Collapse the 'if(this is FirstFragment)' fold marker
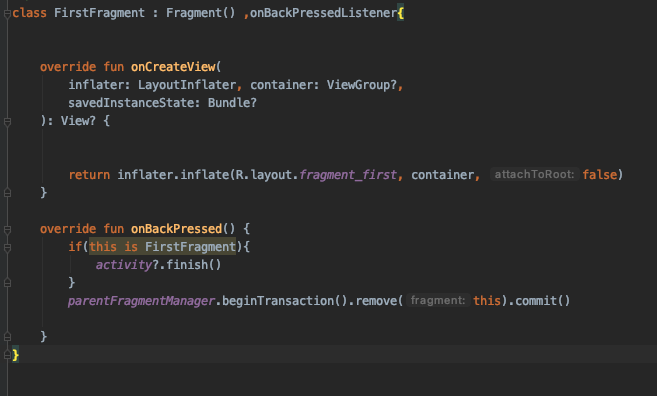657x396 pixels. (7, 248)
